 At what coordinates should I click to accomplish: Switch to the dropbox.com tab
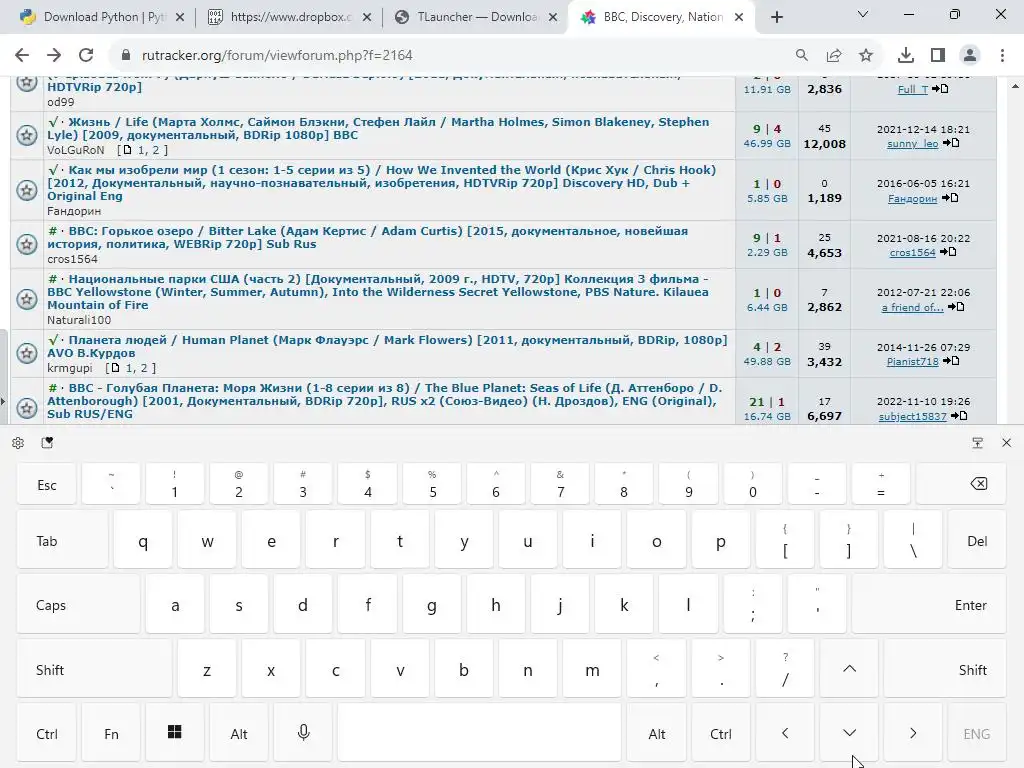tap(291, 17)
